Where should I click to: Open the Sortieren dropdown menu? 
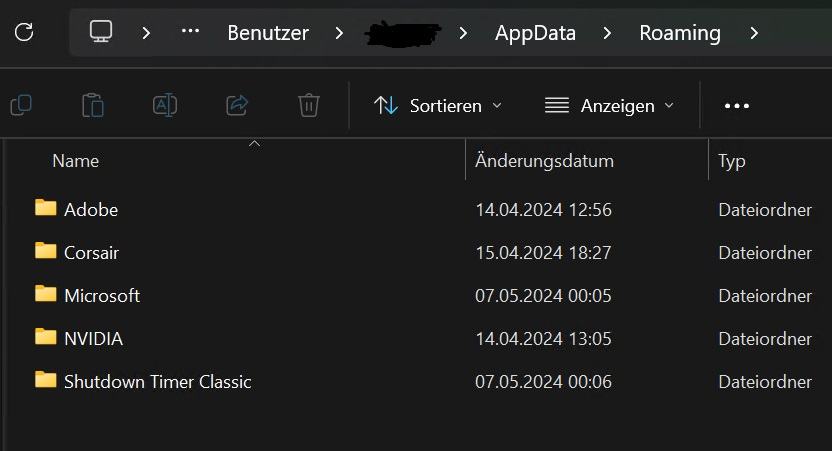438,105
